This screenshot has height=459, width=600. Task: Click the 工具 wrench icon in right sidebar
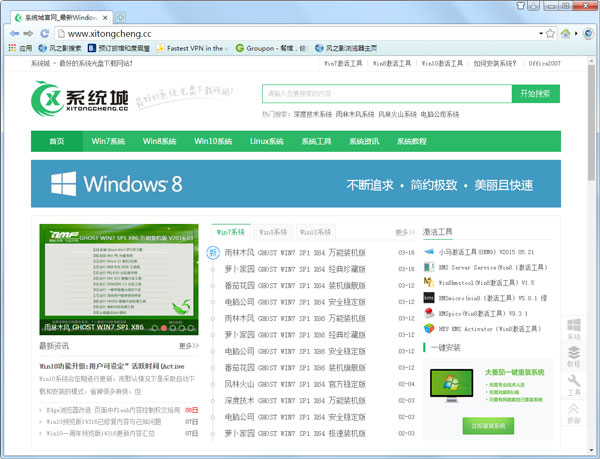(574, 385)
